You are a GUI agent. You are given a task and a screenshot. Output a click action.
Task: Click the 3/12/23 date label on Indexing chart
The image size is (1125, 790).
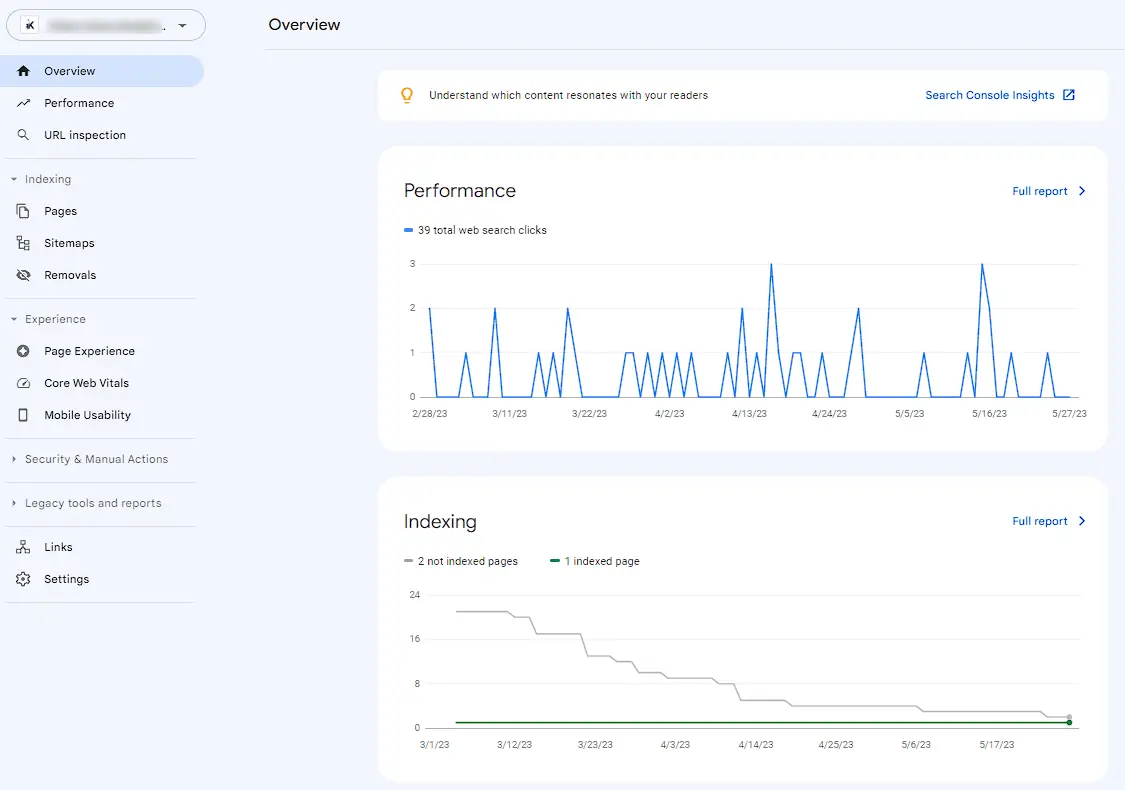click(x=514, y=745)
